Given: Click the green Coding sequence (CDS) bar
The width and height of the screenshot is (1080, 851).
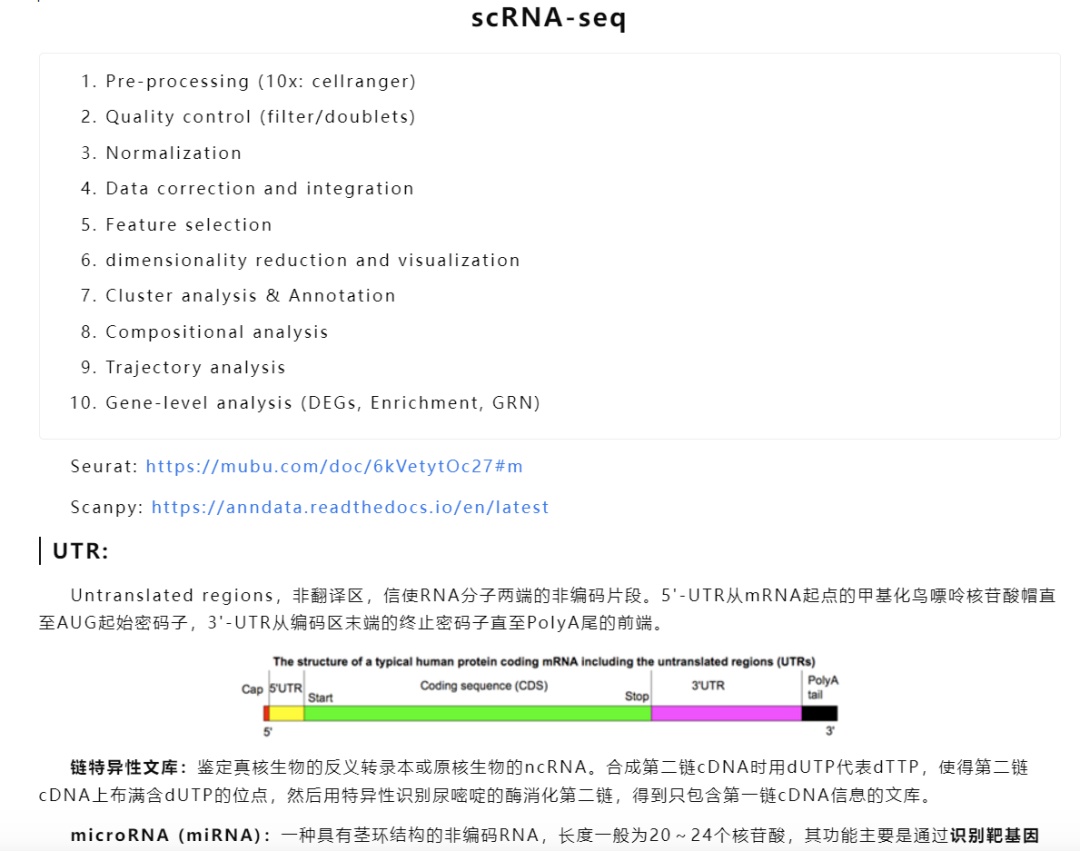Looking at the screenshot, I should pos(478,713).
